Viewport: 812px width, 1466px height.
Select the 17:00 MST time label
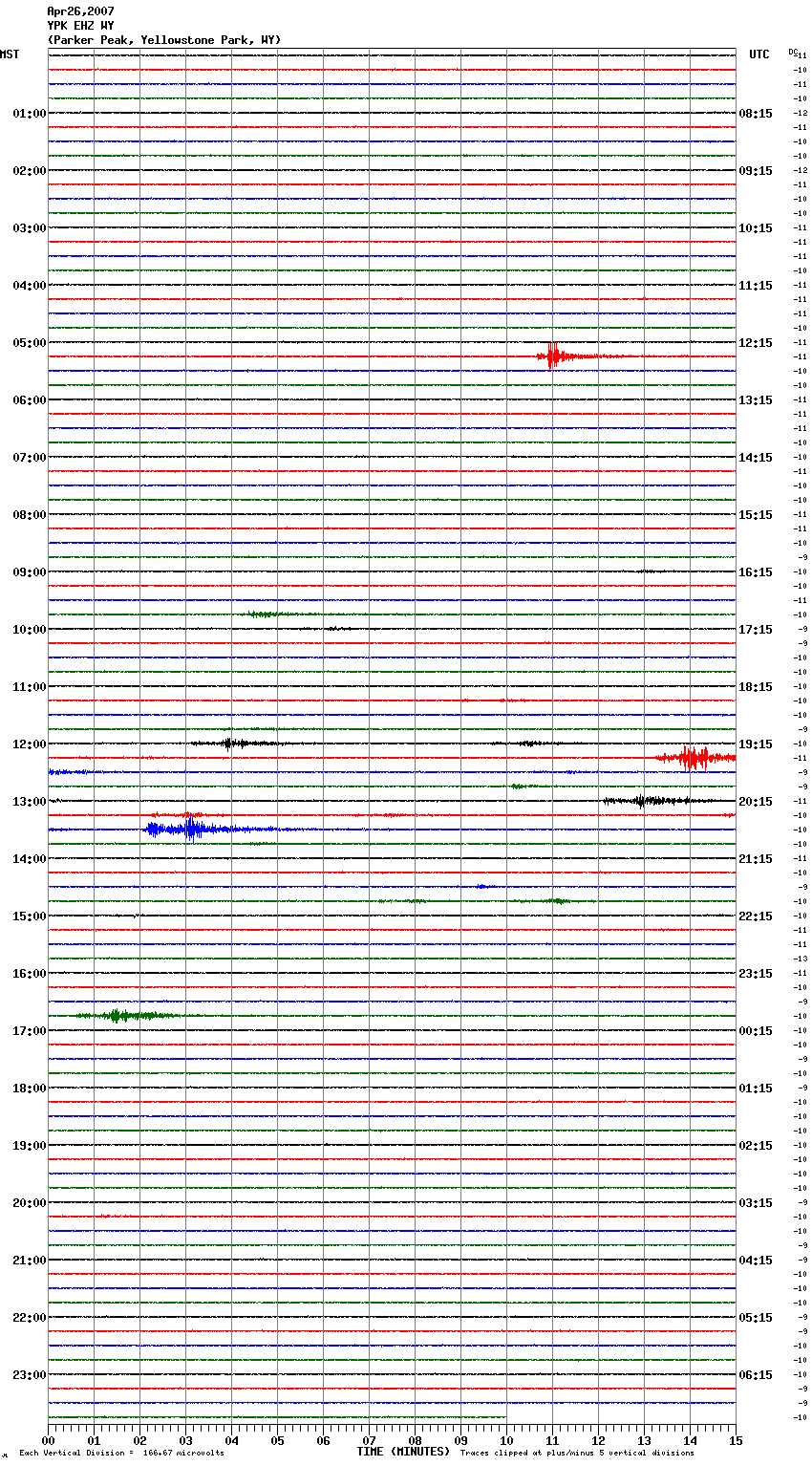coord(29,1031)
